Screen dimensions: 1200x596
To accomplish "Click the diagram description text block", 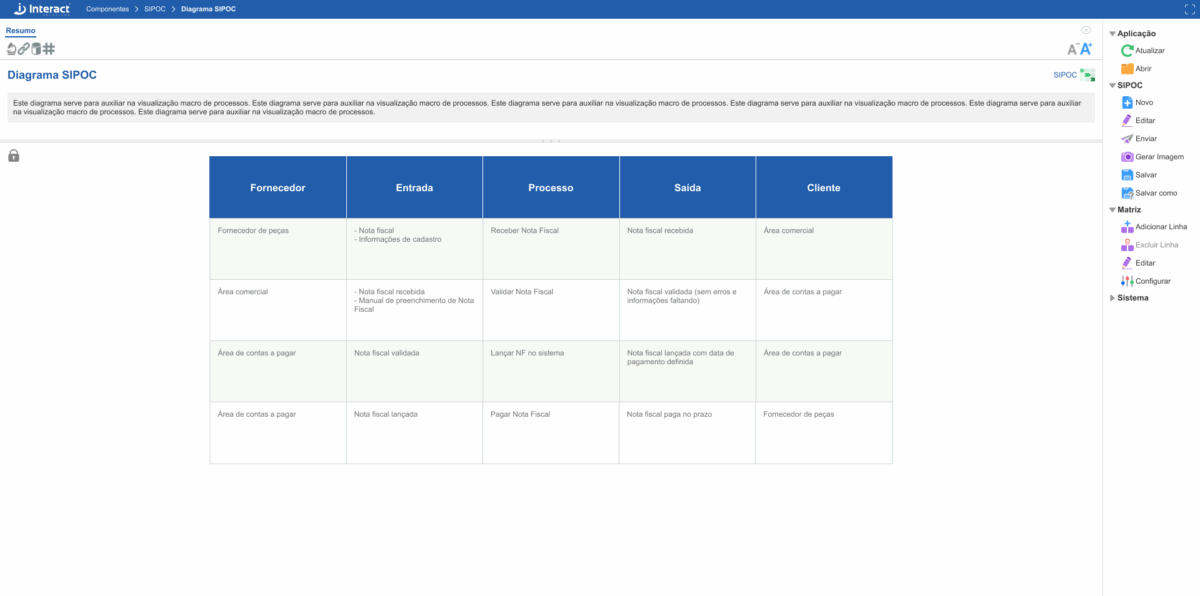I will click(550, 107).
